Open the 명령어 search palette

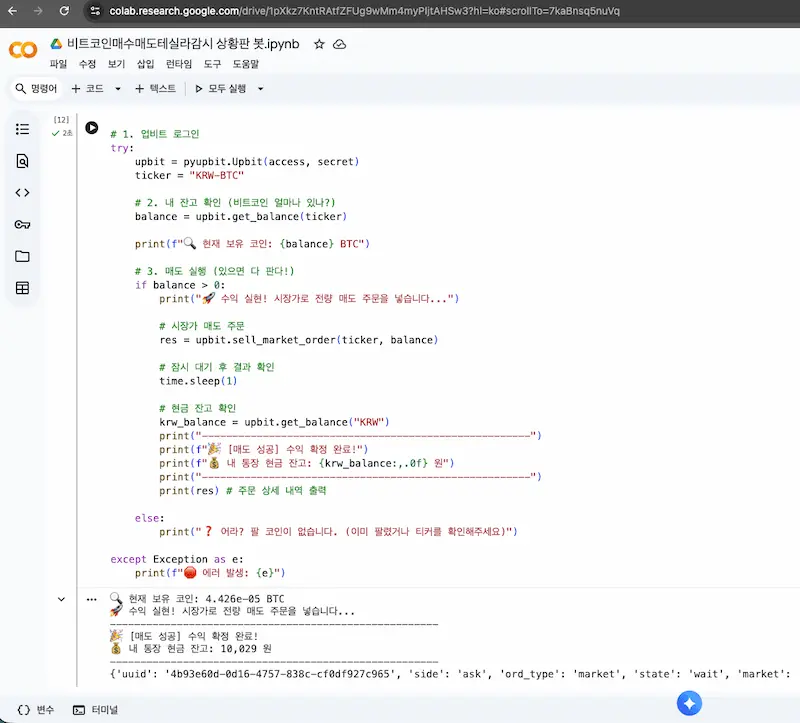tap(36, 88)
